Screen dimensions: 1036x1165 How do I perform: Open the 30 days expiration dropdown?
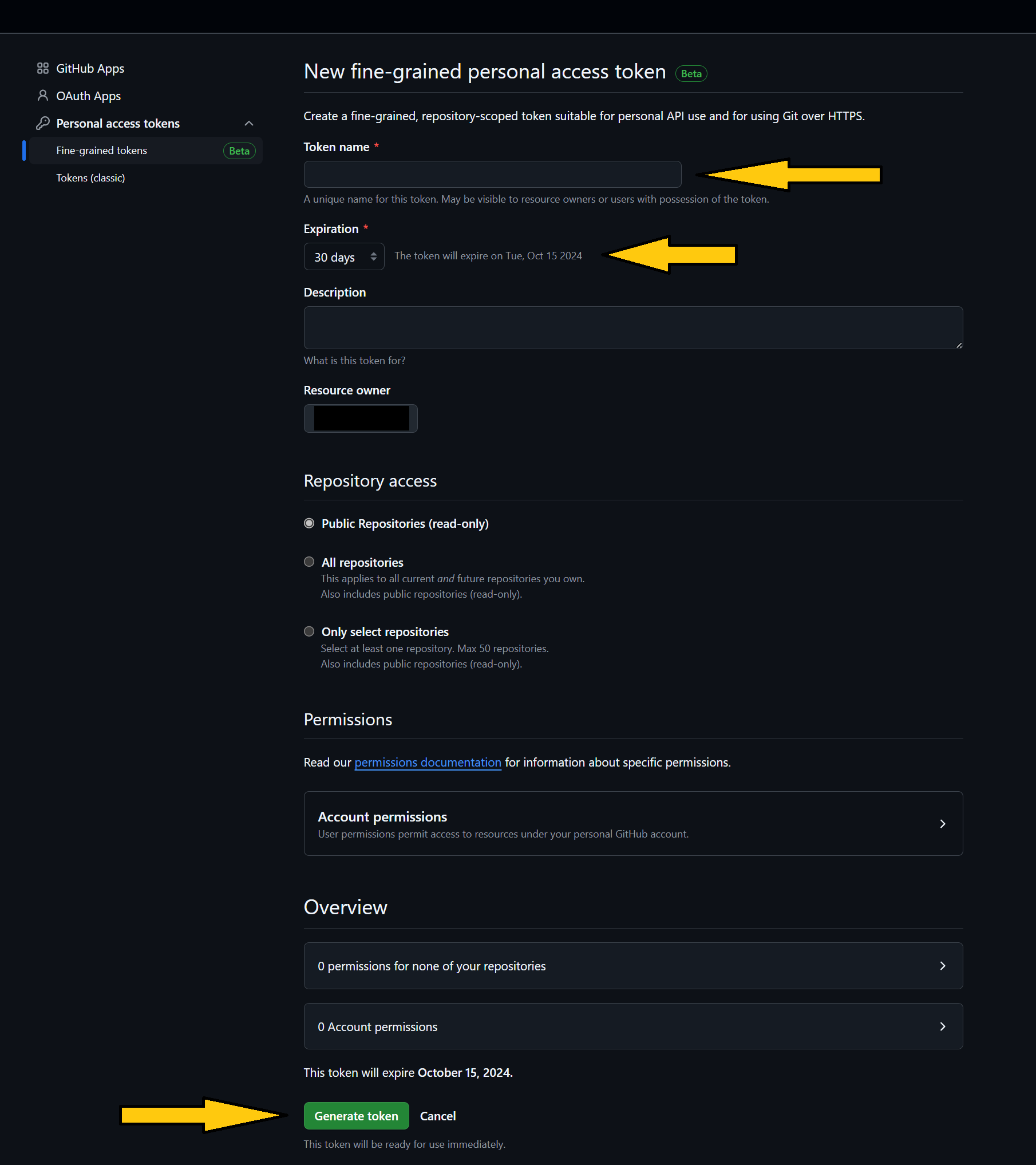click(344, 257)
